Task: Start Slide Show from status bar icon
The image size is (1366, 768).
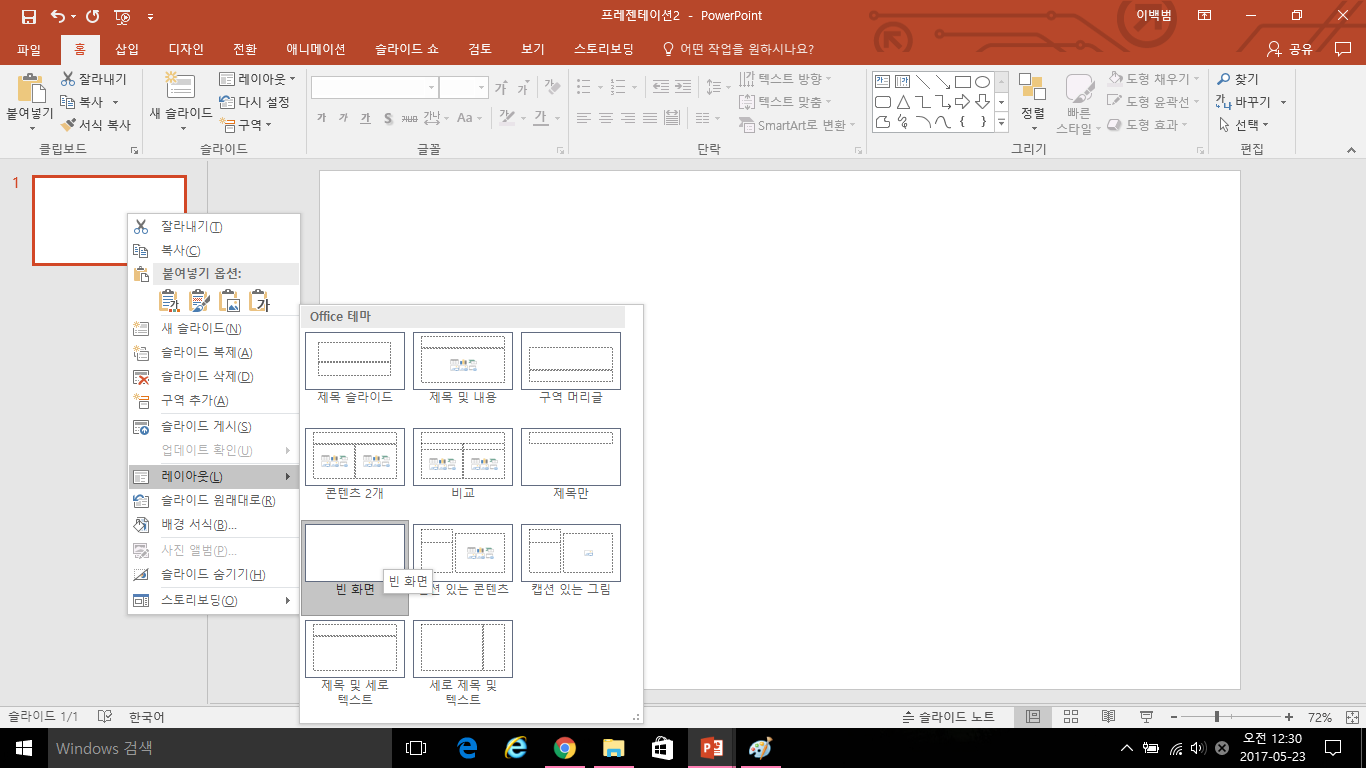Action: (x=1146, y=717)
